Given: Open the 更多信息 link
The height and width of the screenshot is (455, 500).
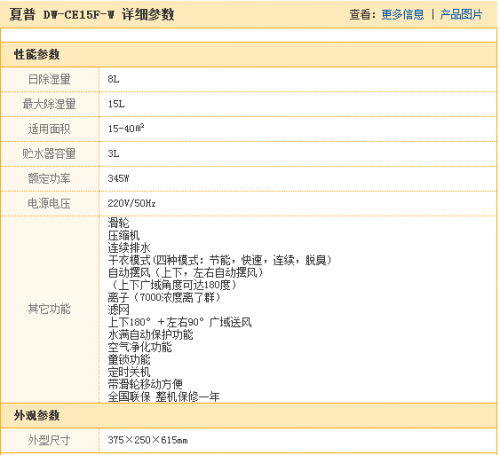Looking at the screenshot, I should coord(403,15).
